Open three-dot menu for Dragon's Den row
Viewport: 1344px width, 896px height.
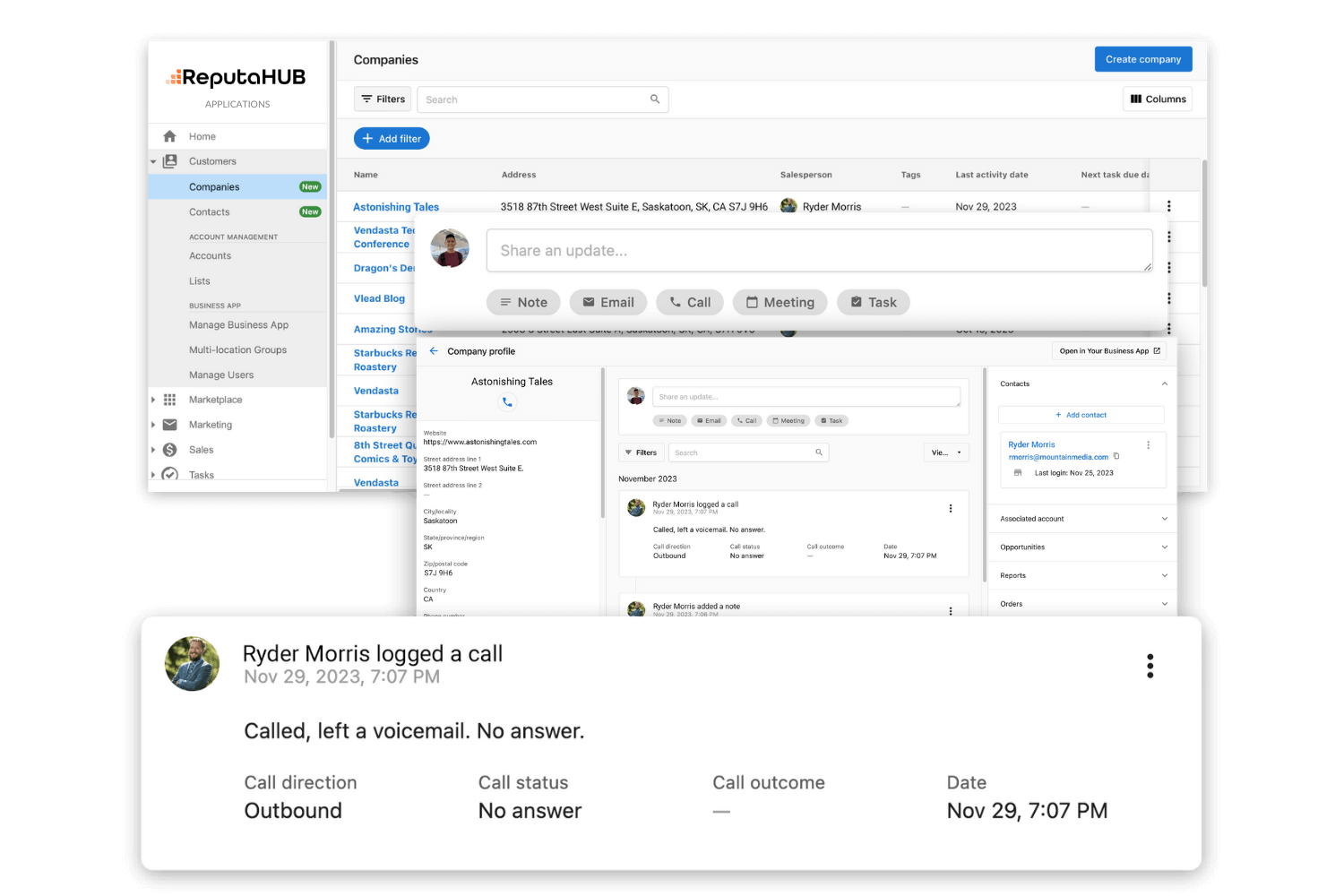(1168, 268)
